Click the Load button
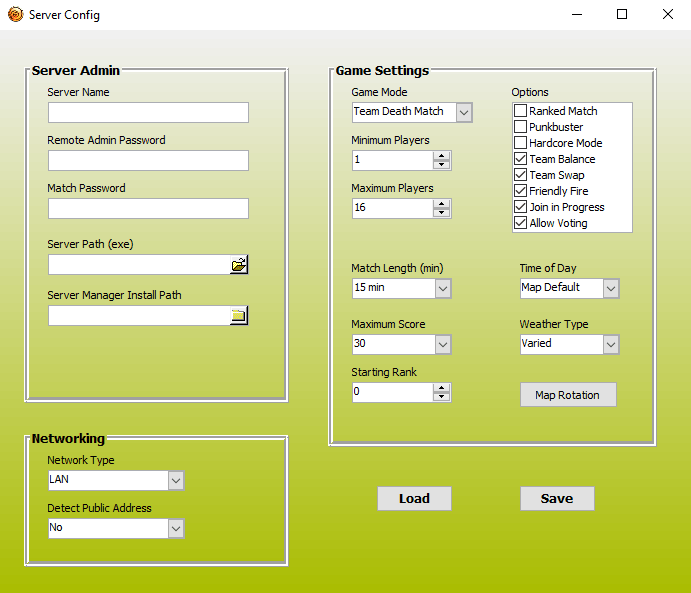Screen dimensions: 691x593 click(414, 499)
